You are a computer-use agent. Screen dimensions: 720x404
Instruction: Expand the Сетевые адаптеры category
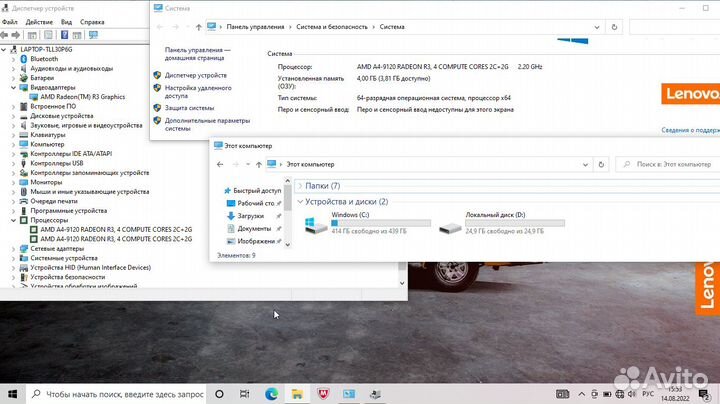pos(13,248)
